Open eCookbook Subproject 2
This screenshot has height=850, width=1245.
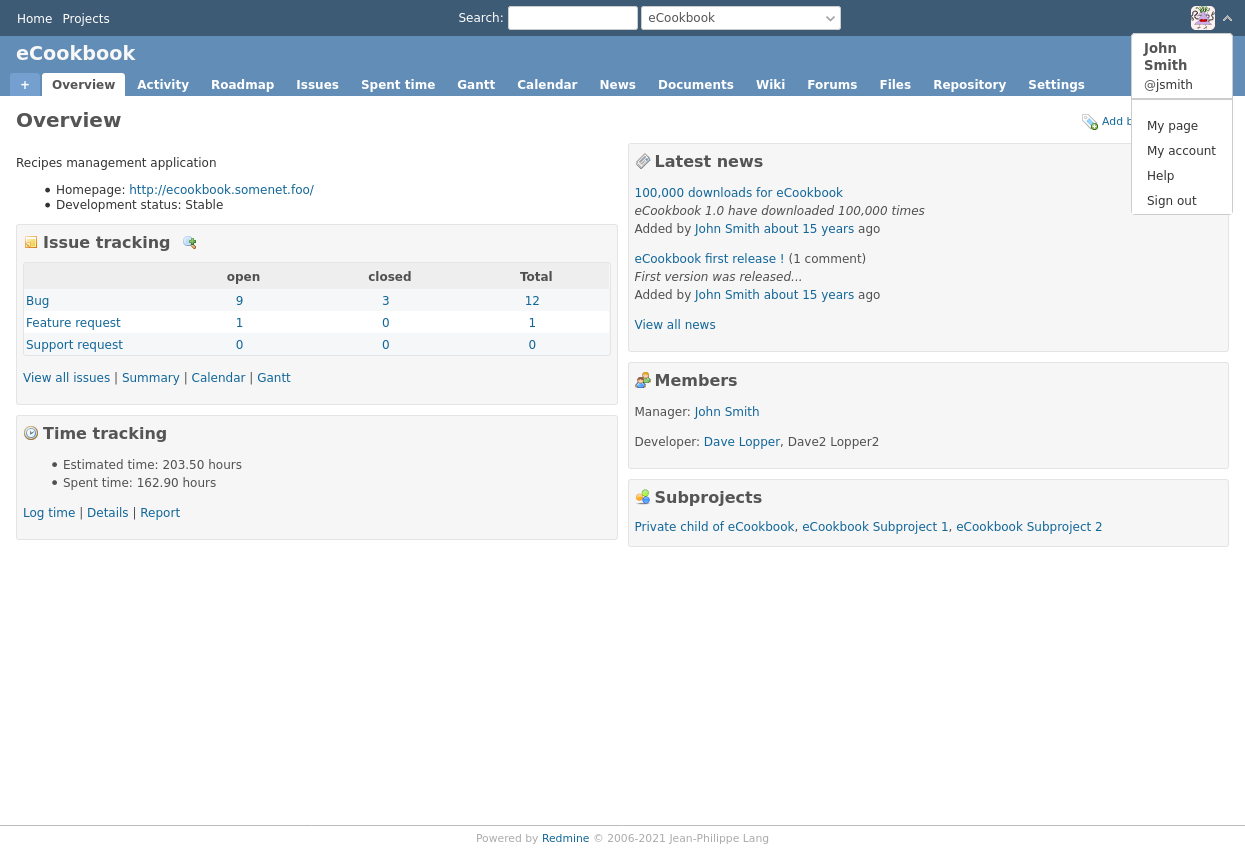[1029, 527]
